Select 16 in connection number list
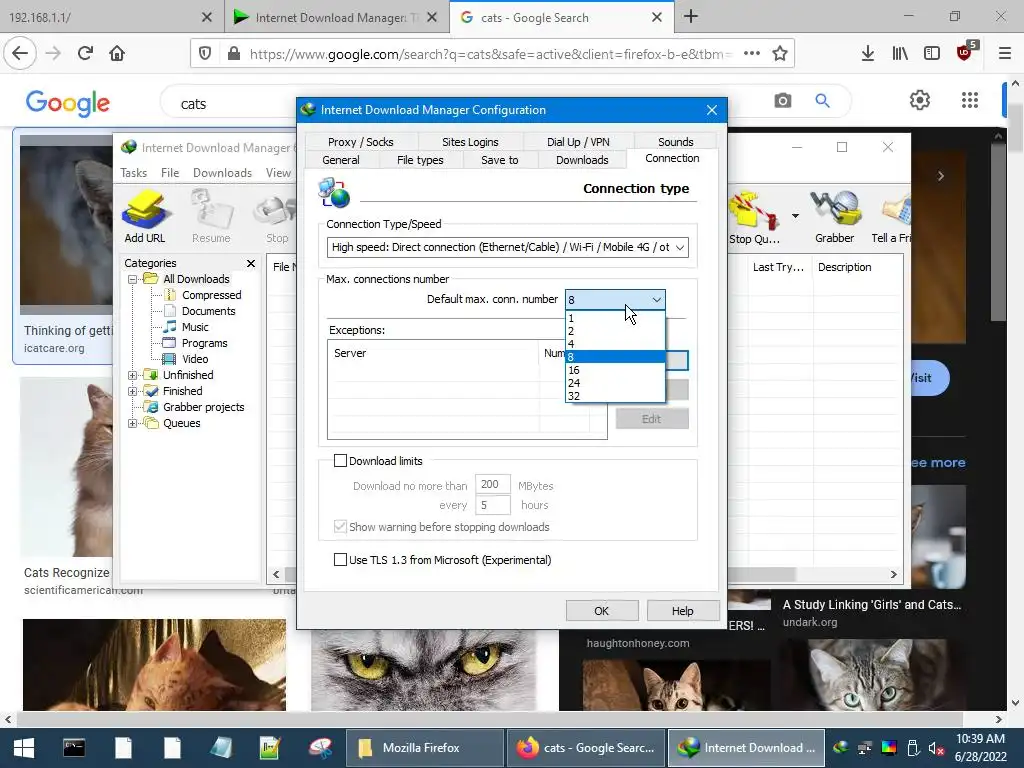1024x768 pixels. pos(615,370)
